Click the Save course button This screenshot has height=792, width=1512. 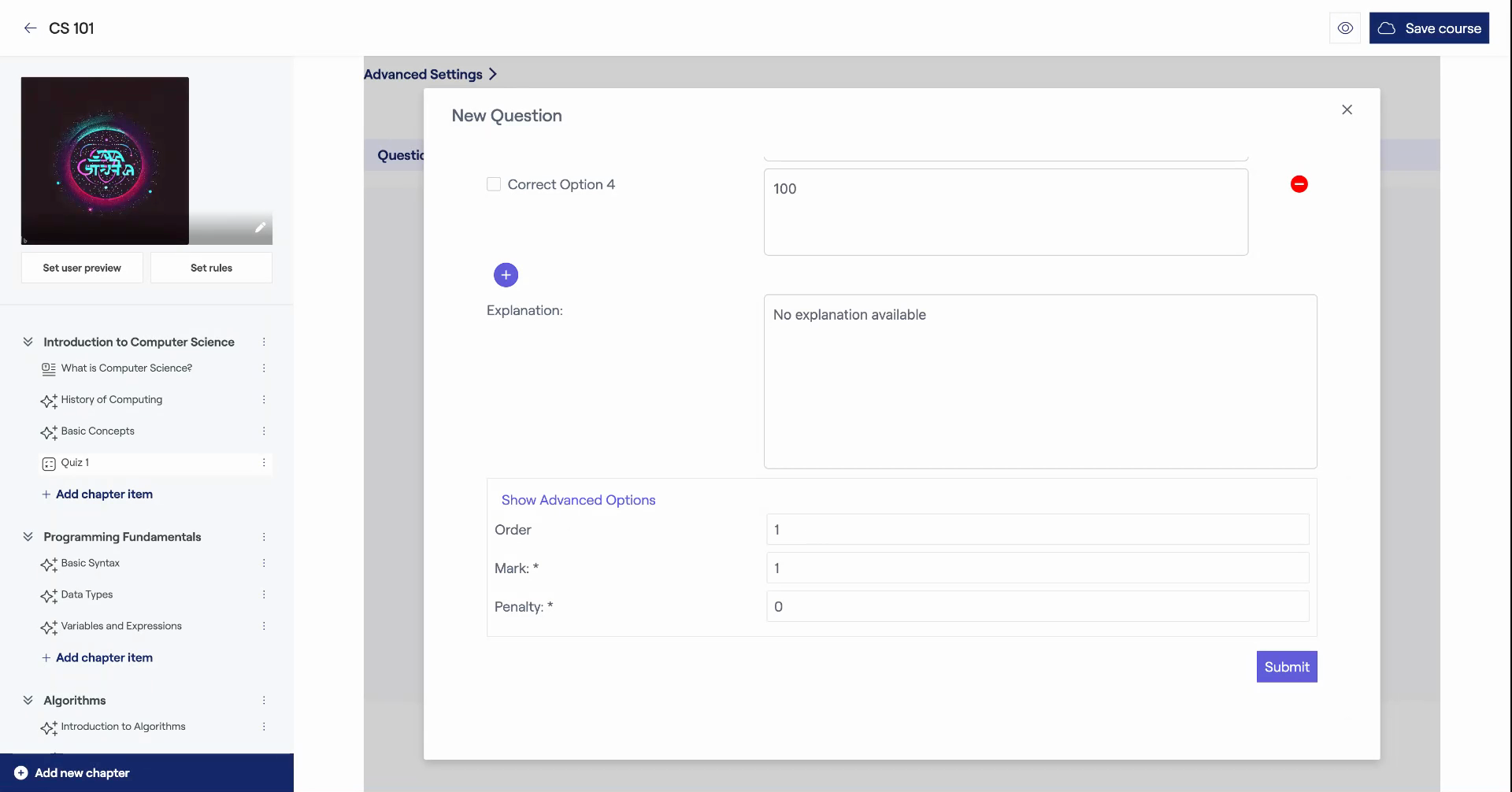[x=1429, y=28]
